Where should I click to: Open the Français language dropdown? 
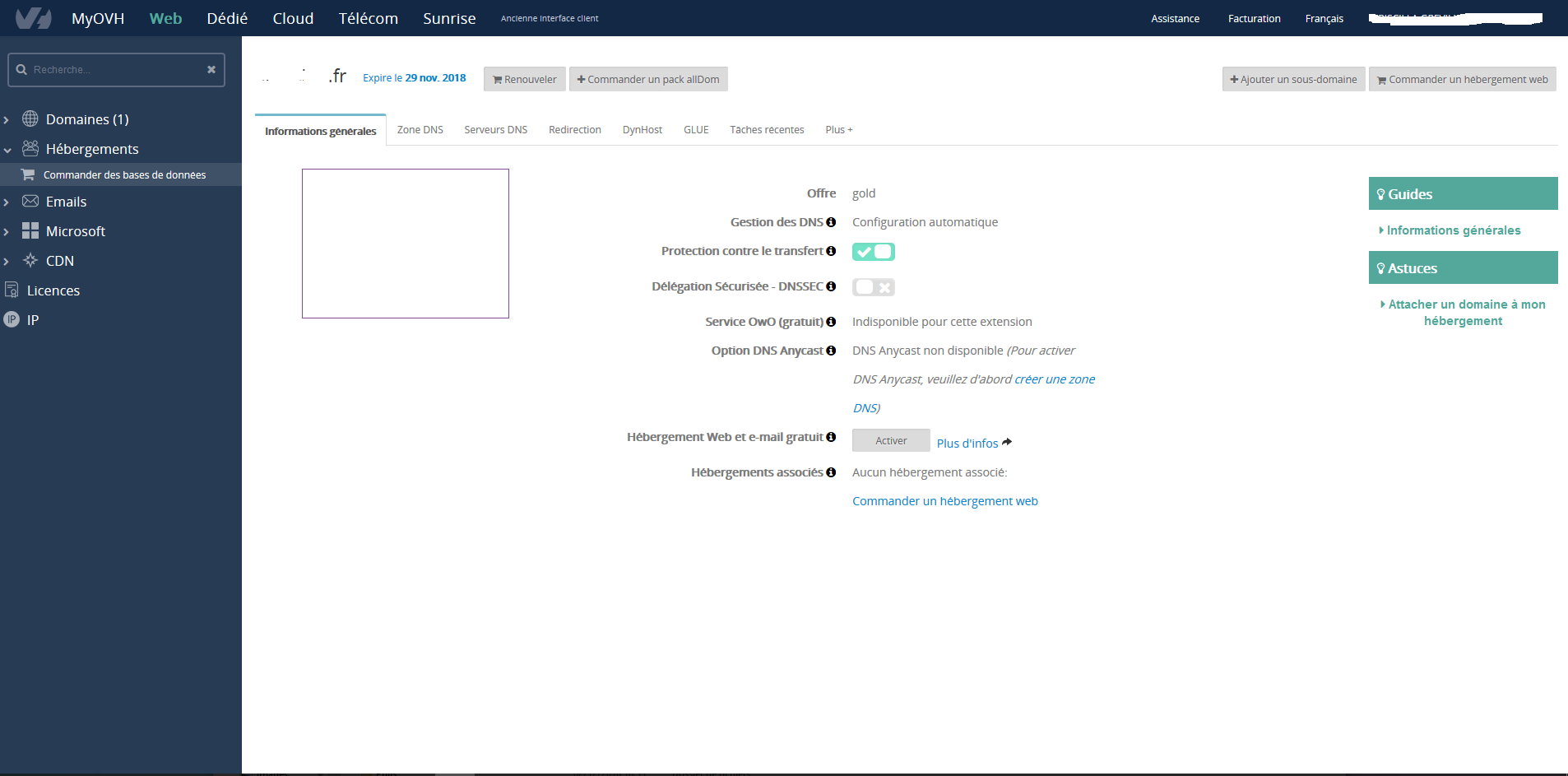1324,18
